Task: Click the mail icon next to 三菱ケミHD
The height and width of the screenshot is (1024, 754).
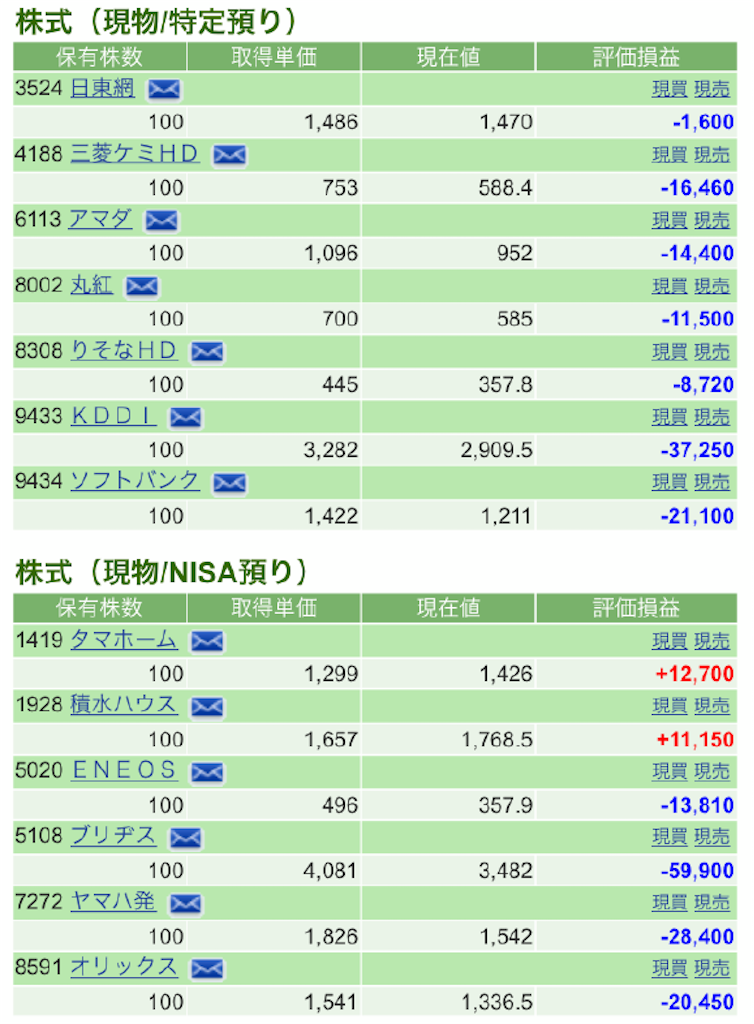Action: point(229,155)
